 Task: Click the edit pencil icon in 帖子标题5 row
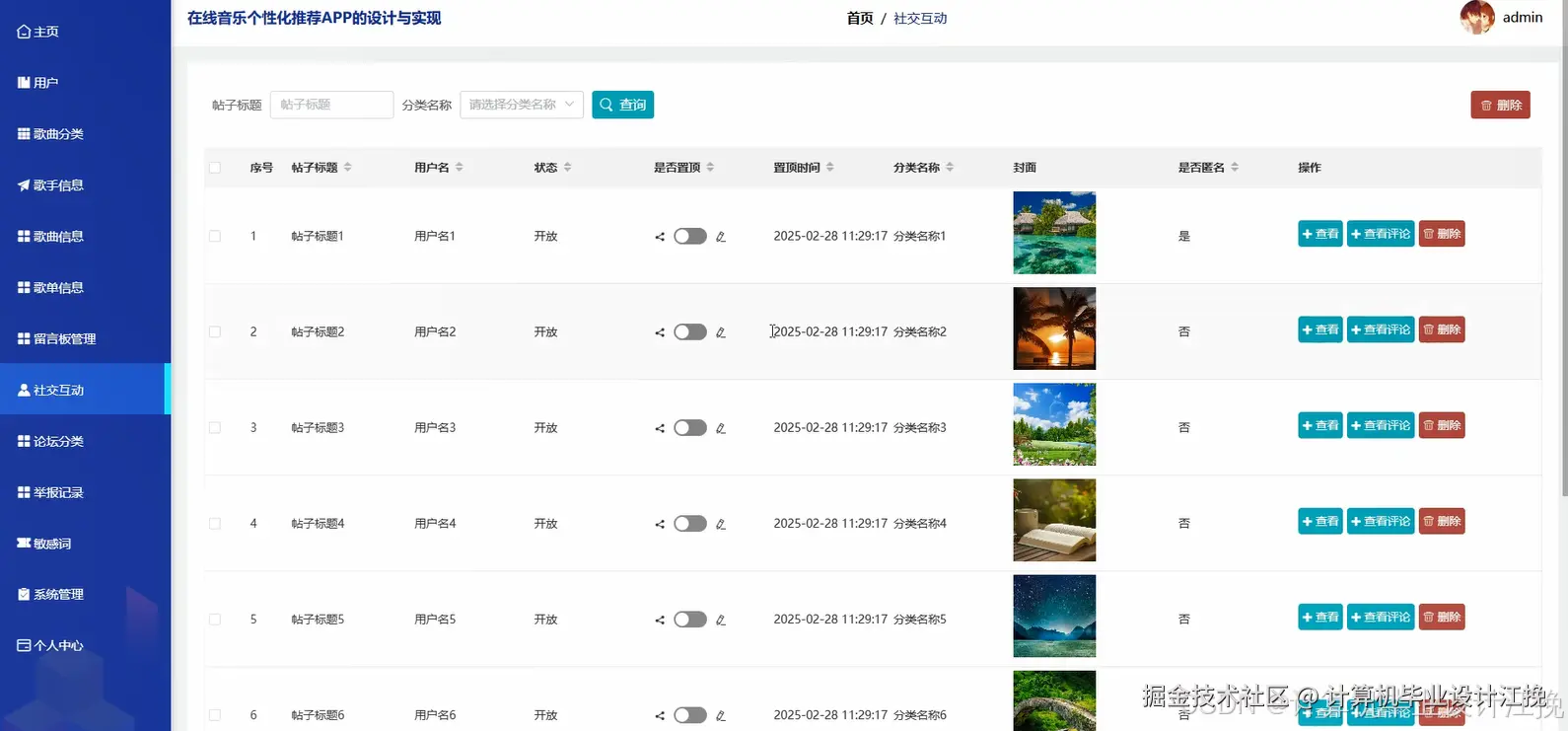click(721, 620)
